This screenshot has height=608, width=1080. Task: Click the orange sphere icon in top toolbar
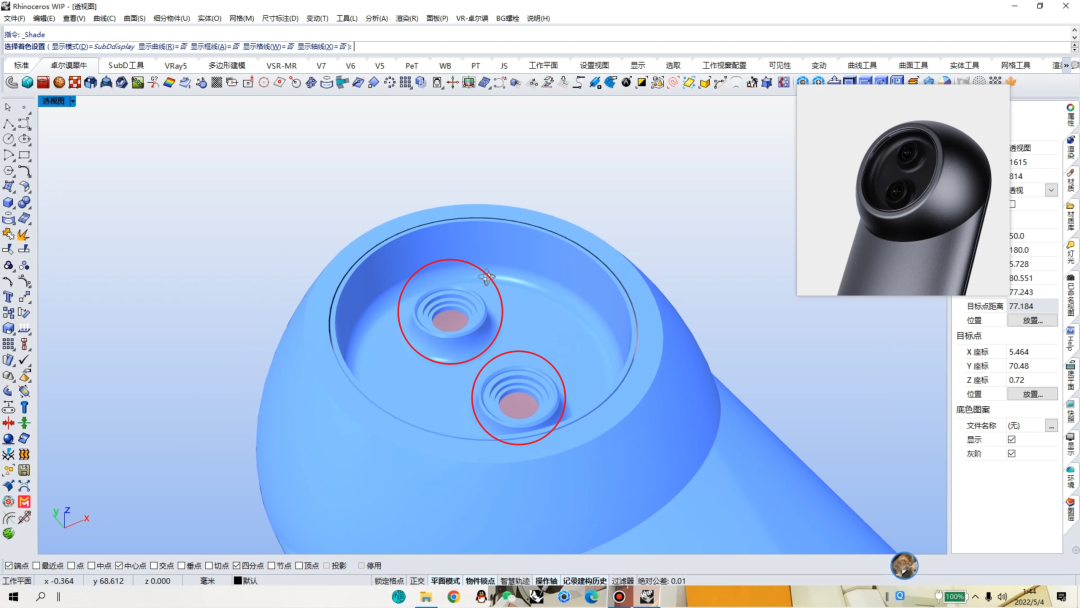[x=59, y=83]
